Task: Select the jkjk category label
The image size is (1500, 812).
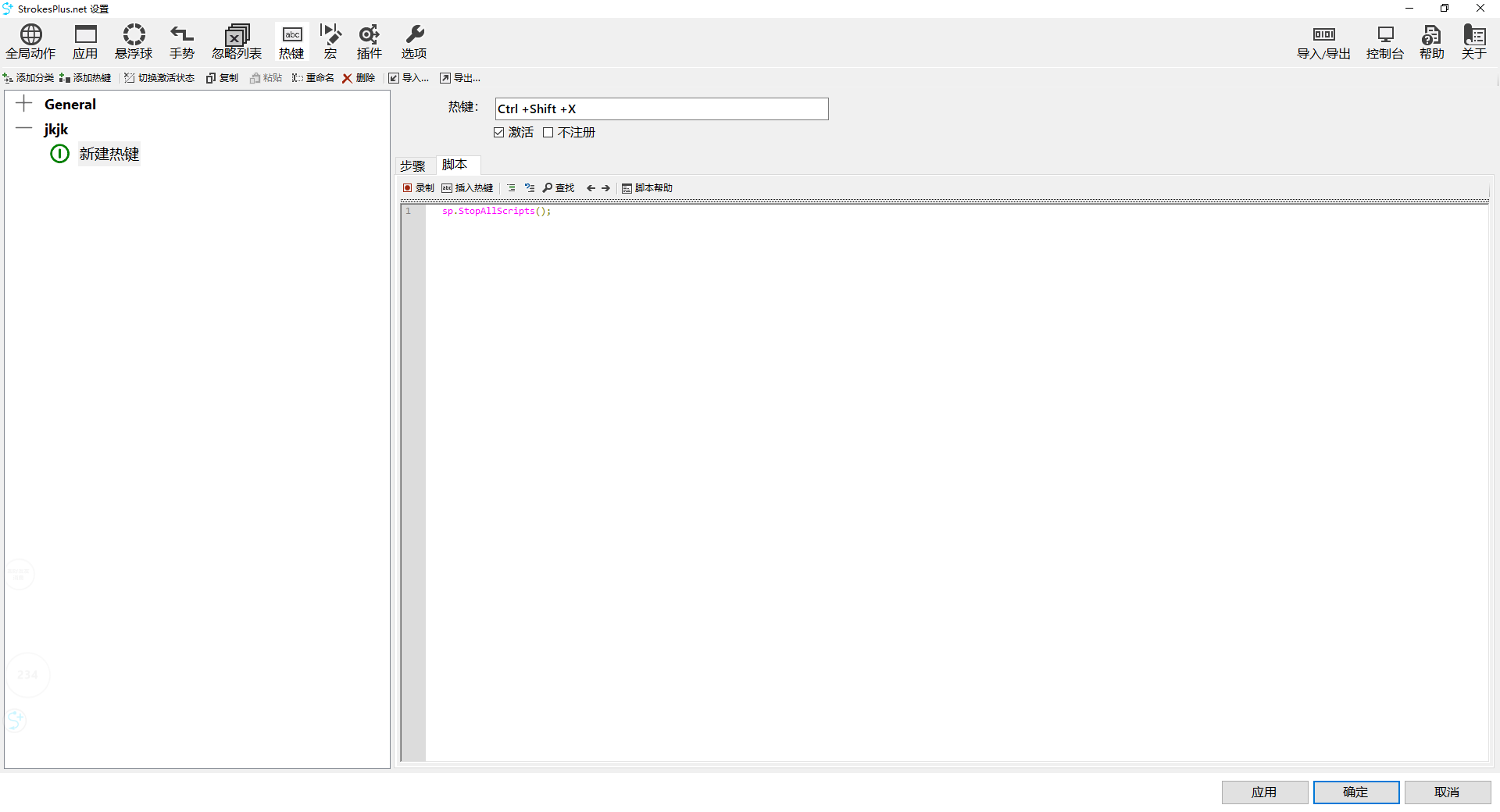Action: pyautogui.click(x=56, y=129)
